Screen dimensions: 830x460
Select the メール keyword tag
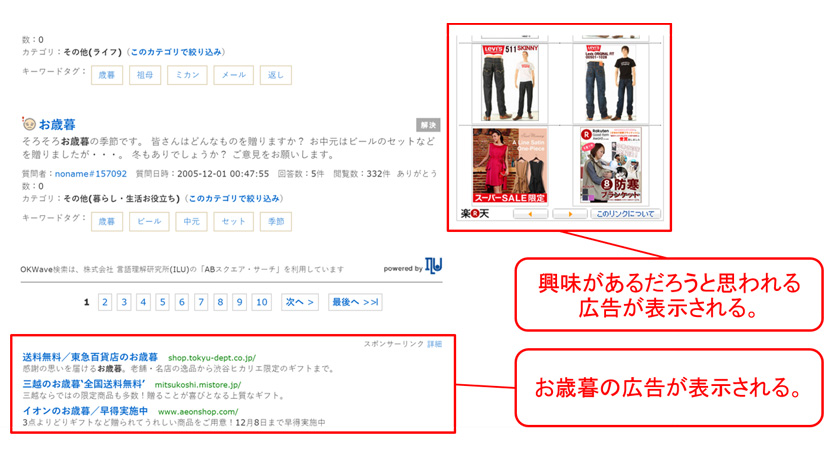(x=233, y=75)
